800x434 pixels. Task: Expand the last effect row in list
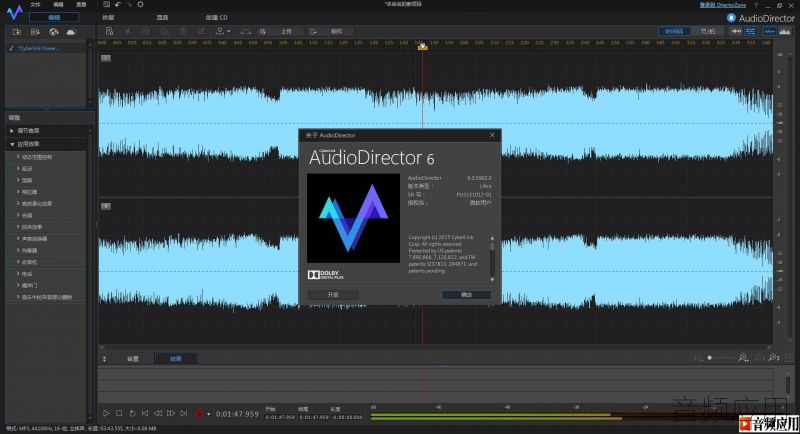click(x=18, y=297)
